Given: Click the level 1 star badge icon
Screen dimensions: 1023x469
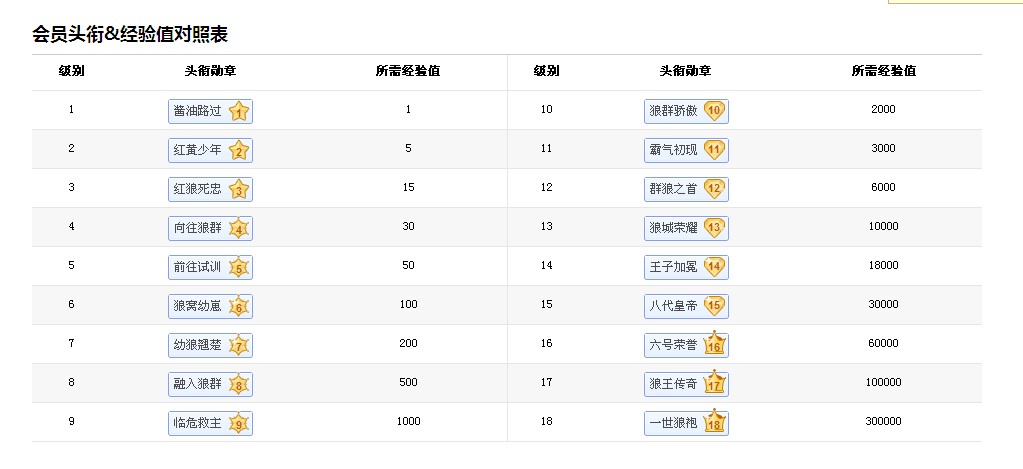Looking at the screenshot, I should click(239, 112).
